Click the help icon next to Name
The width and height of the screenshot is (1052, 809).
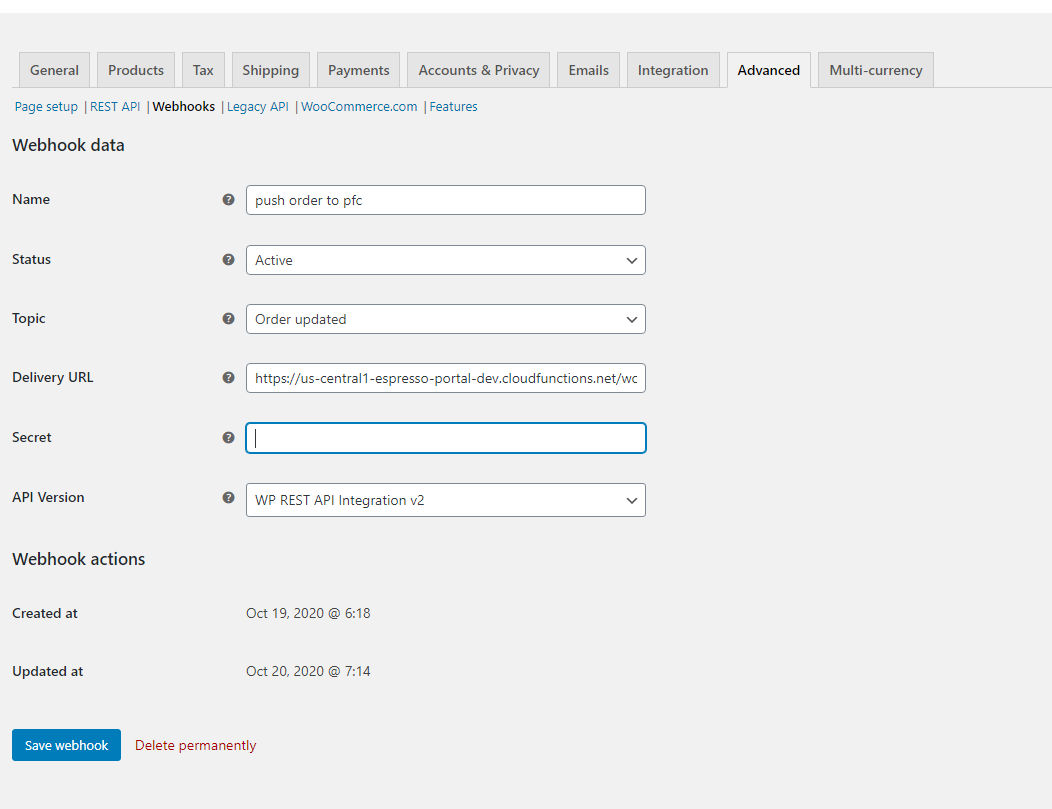pyautogui.click(x=229, y=199)
